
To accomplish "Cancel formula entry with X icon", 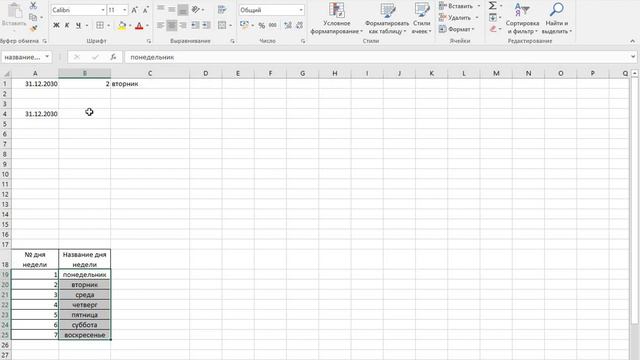I will pos(77,57).
